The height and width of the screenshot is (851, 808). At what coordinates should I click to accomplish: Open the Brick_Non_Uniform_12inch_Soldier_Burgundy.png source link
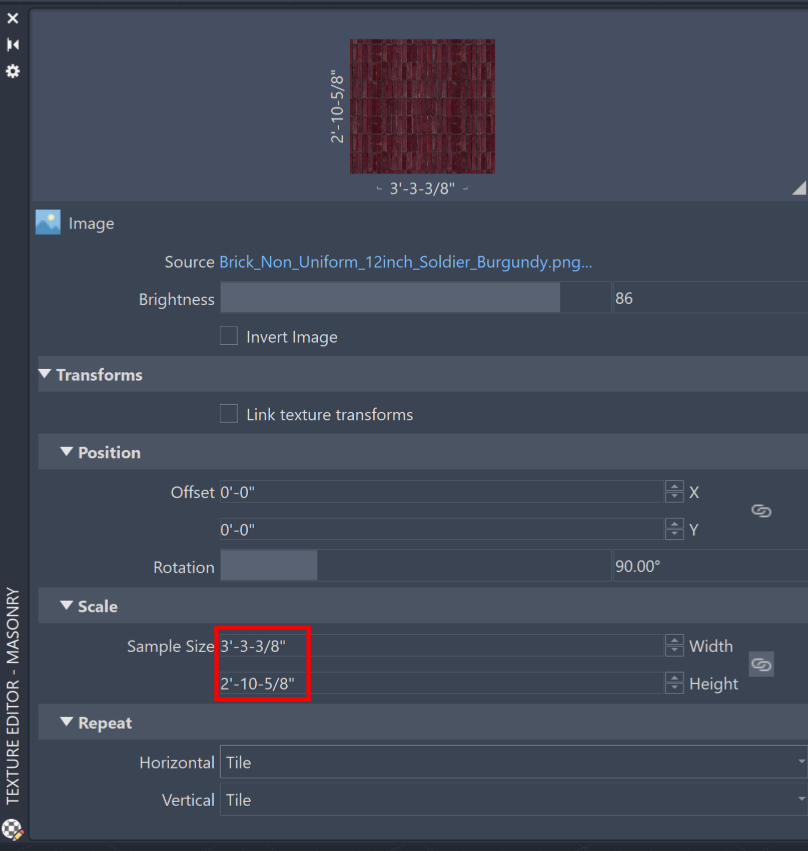(x=405, y=261)
